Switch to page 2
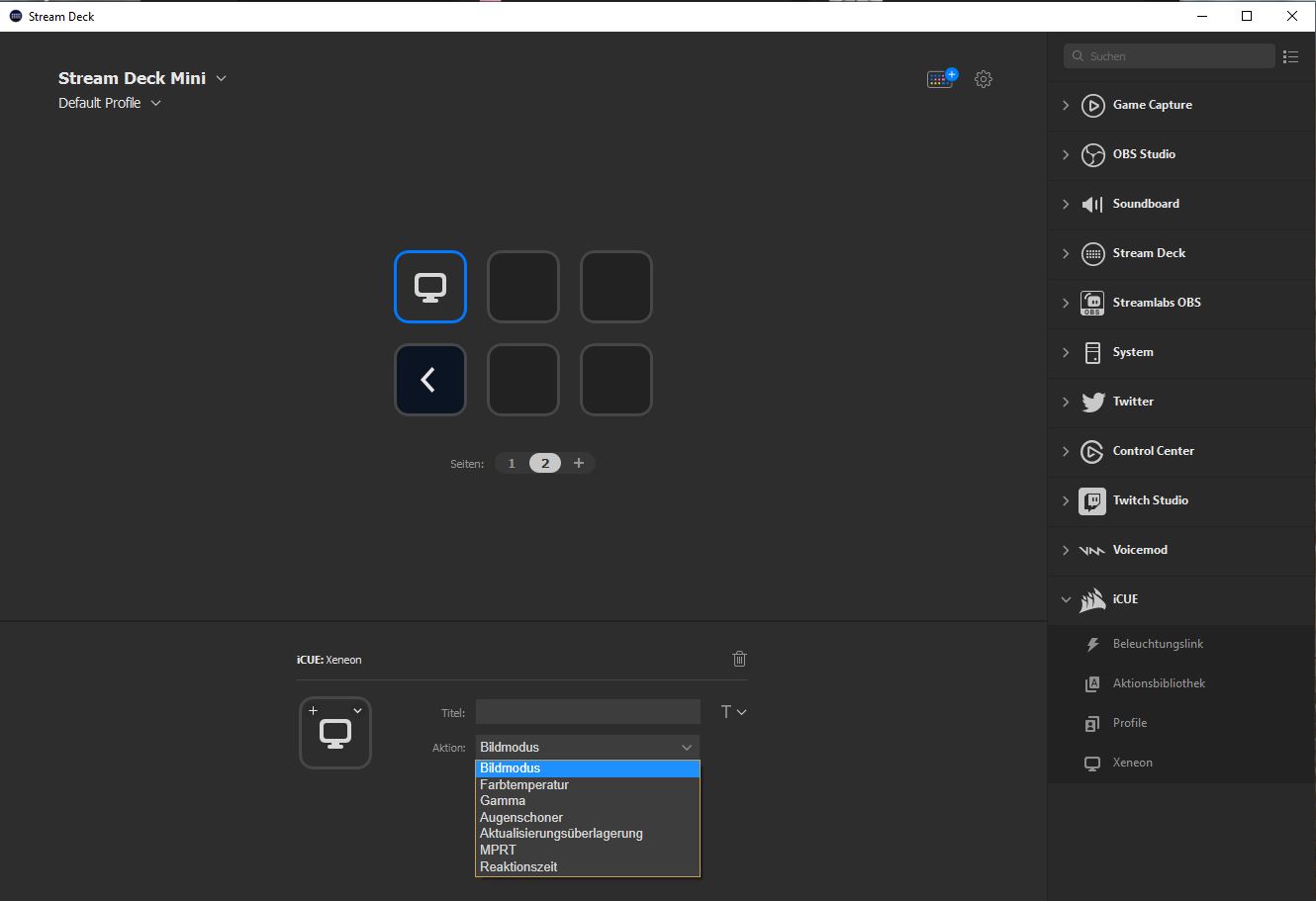Screen dimensions: 1316x901 545,463
